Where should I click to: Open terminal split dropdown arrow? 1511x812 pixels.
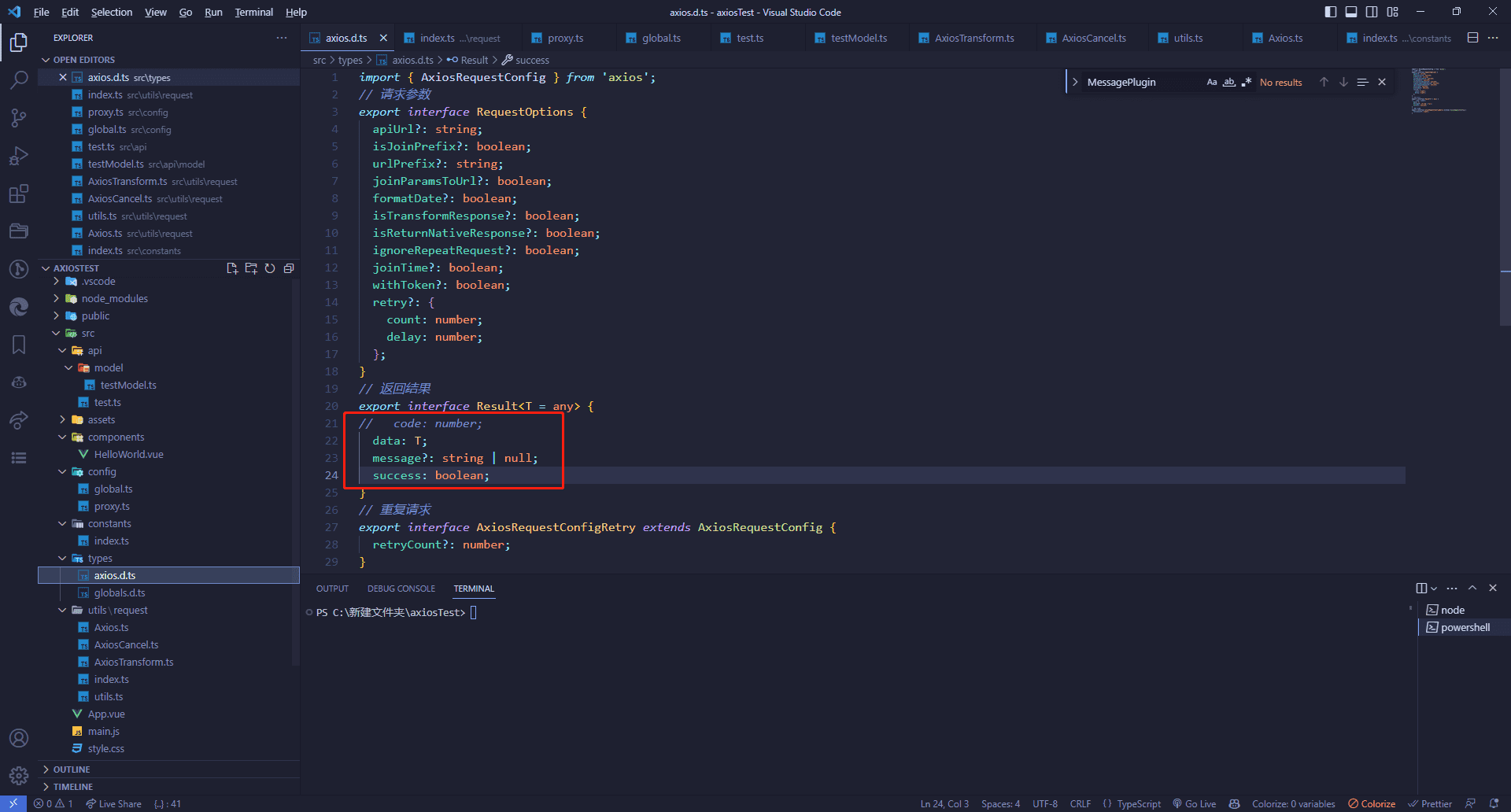pos(1434,589)
